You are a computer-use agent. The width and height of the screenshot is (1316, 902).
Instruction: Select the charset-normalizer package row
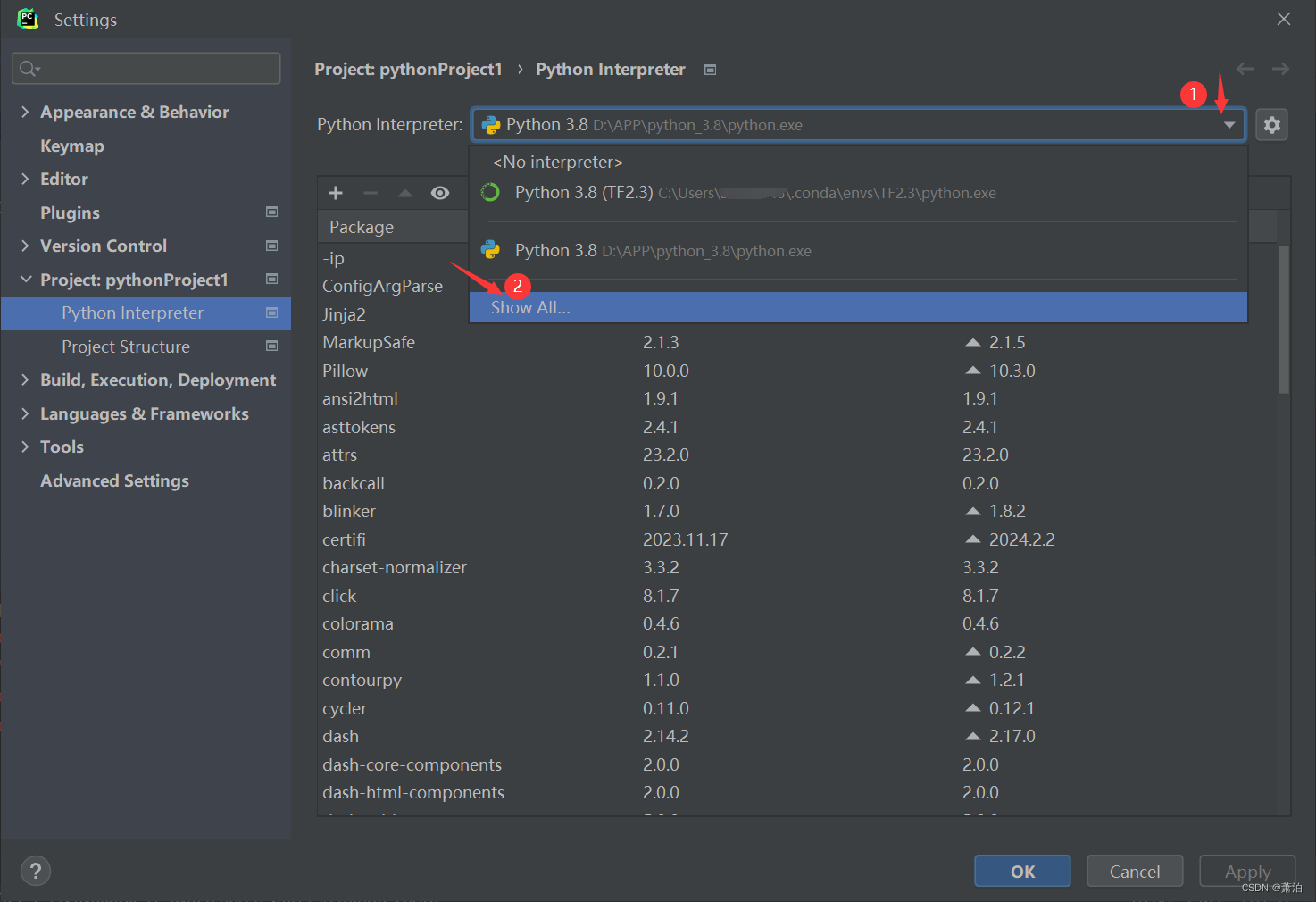[797, 567]
